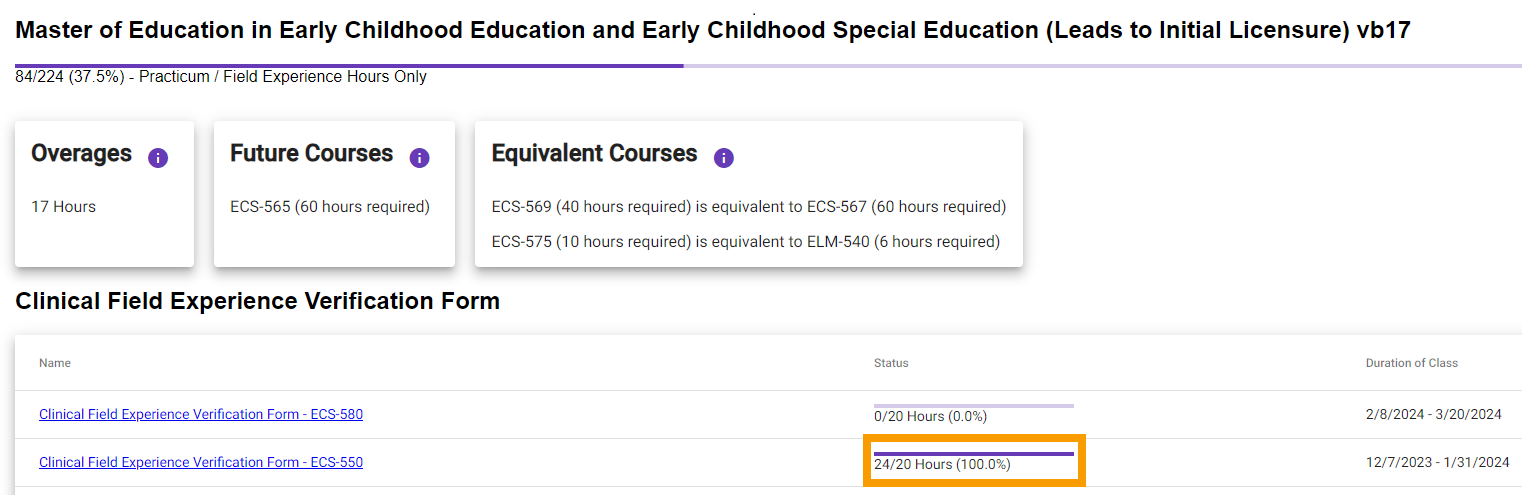Open the ECS-580 Verification Form link
This screenshot has width=1522, height=495.
pyautogui.click(x=201, y=414)
